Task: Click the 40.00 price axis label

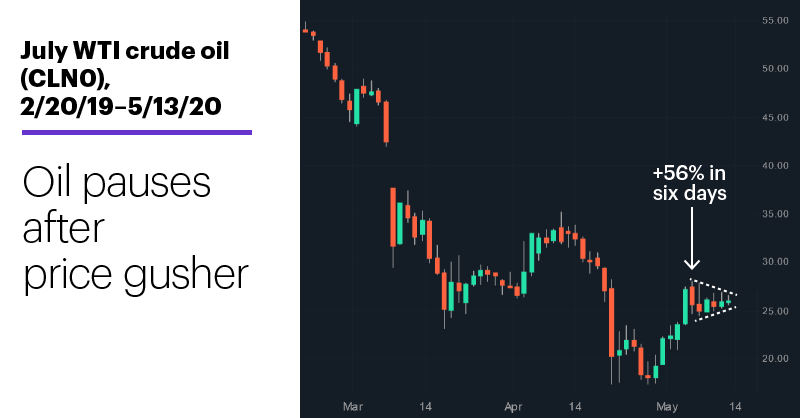Action: tap(775, 165)
